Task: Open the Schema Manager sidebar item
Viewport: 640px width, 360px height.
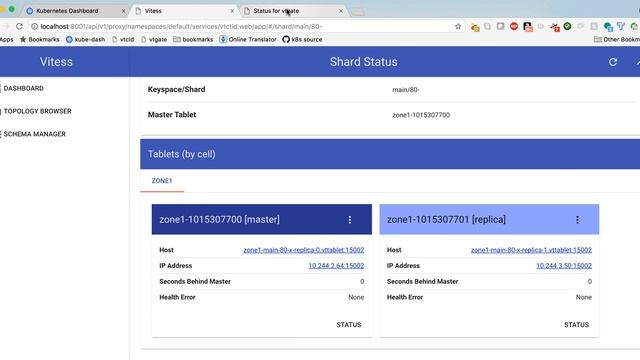Action: point(35,134)
